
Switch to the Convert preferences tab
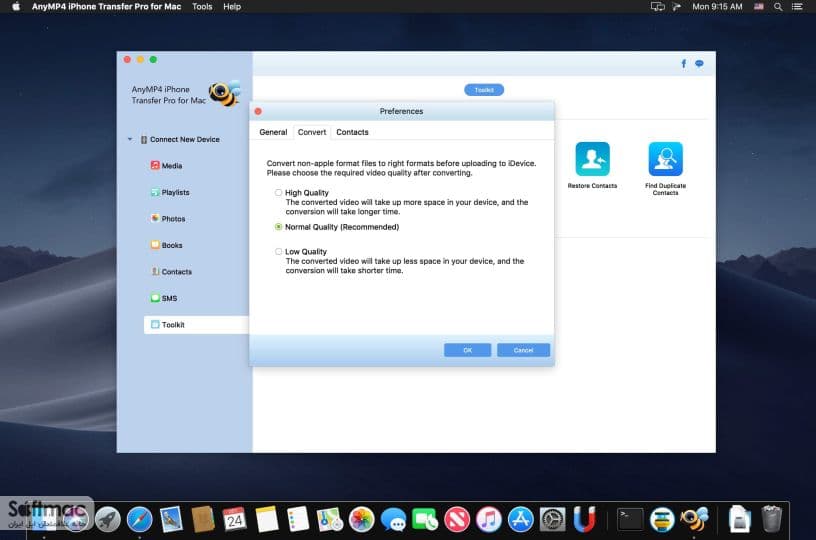click(312, 132)
